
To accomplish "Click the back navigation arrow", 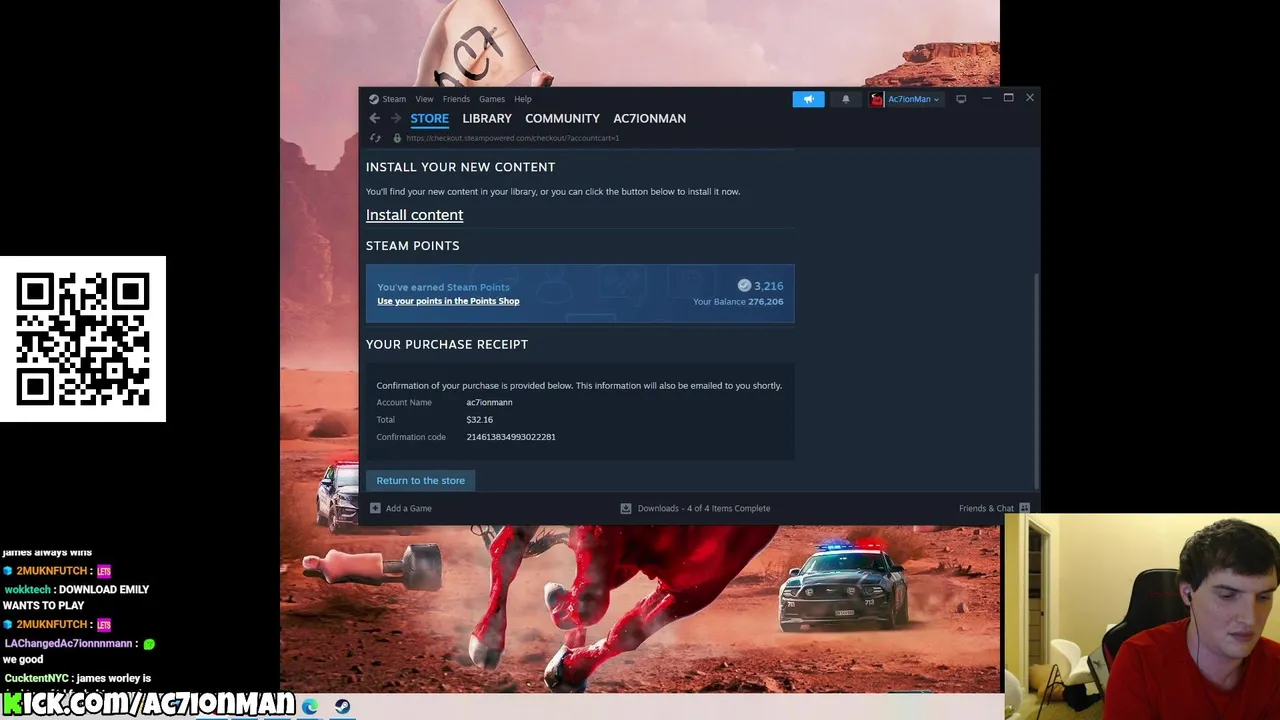I will pos(375,118).
